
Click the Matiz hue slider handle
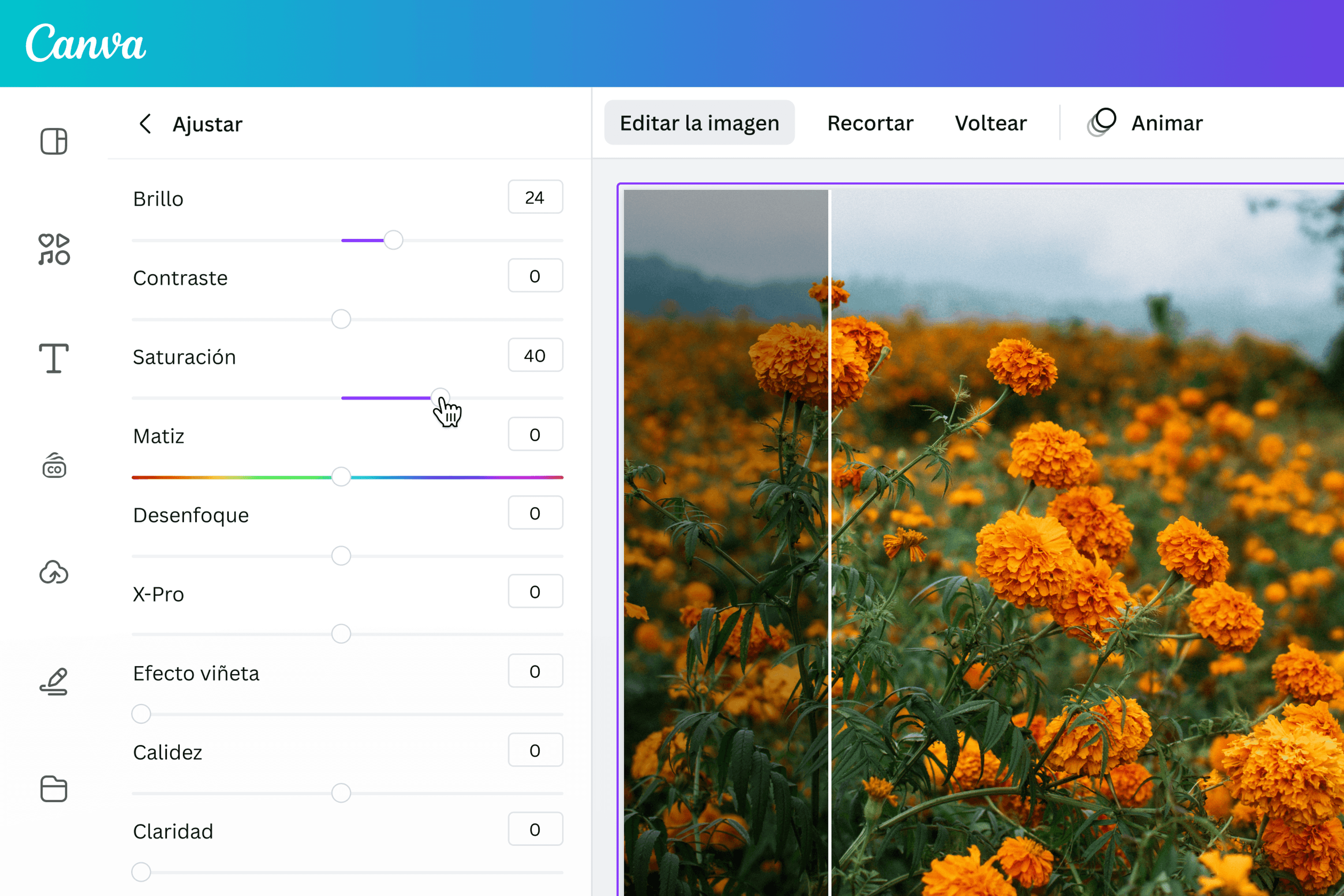(x=341, y=477)
